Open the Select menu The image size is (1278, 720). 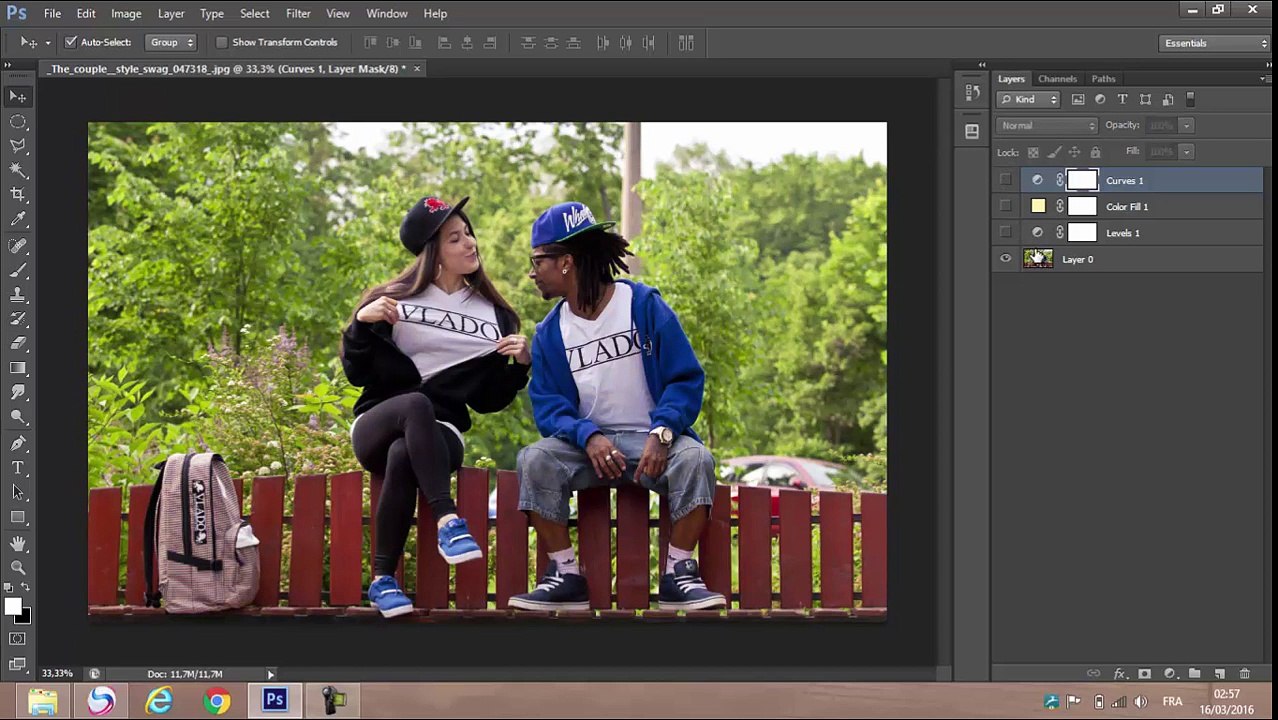coord(254,13)
